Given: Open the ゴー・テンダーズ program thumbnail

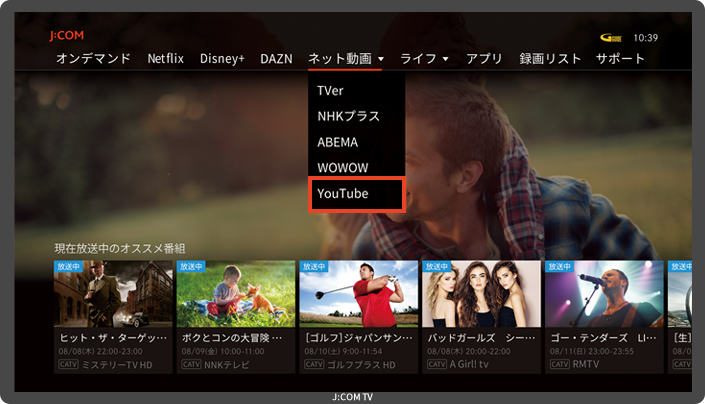Looking at the screenshot, I should pyautogui.click(x=604, y=294).
